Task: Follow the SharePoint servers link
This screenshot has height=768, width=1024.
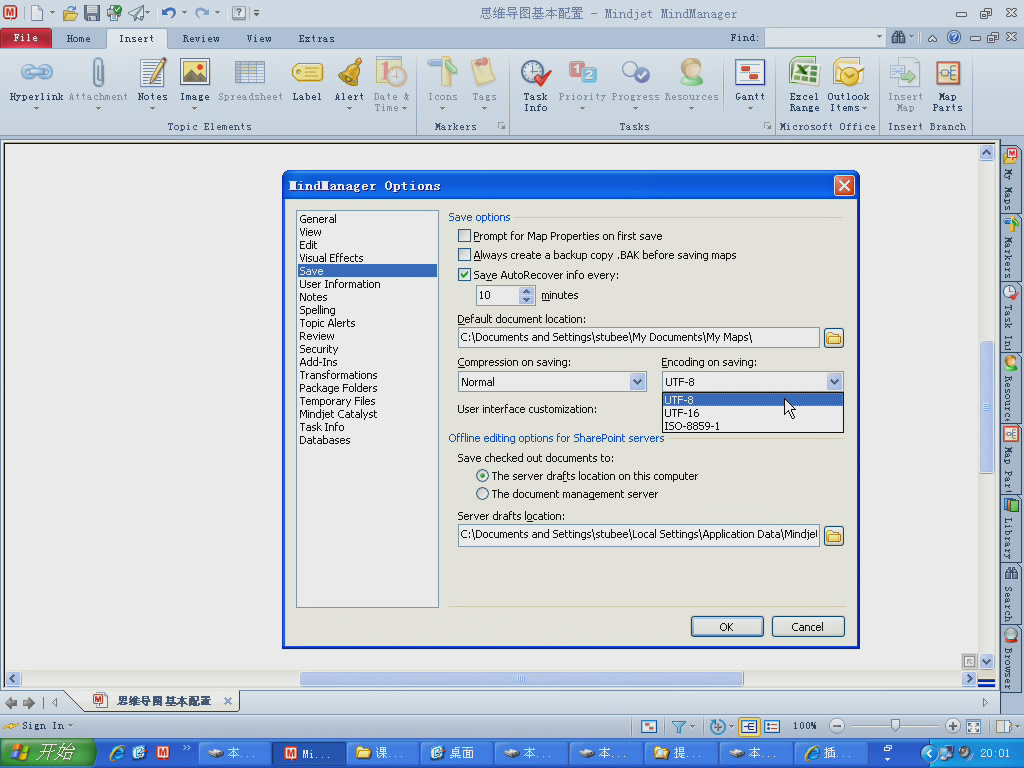Action: (618, 438)
